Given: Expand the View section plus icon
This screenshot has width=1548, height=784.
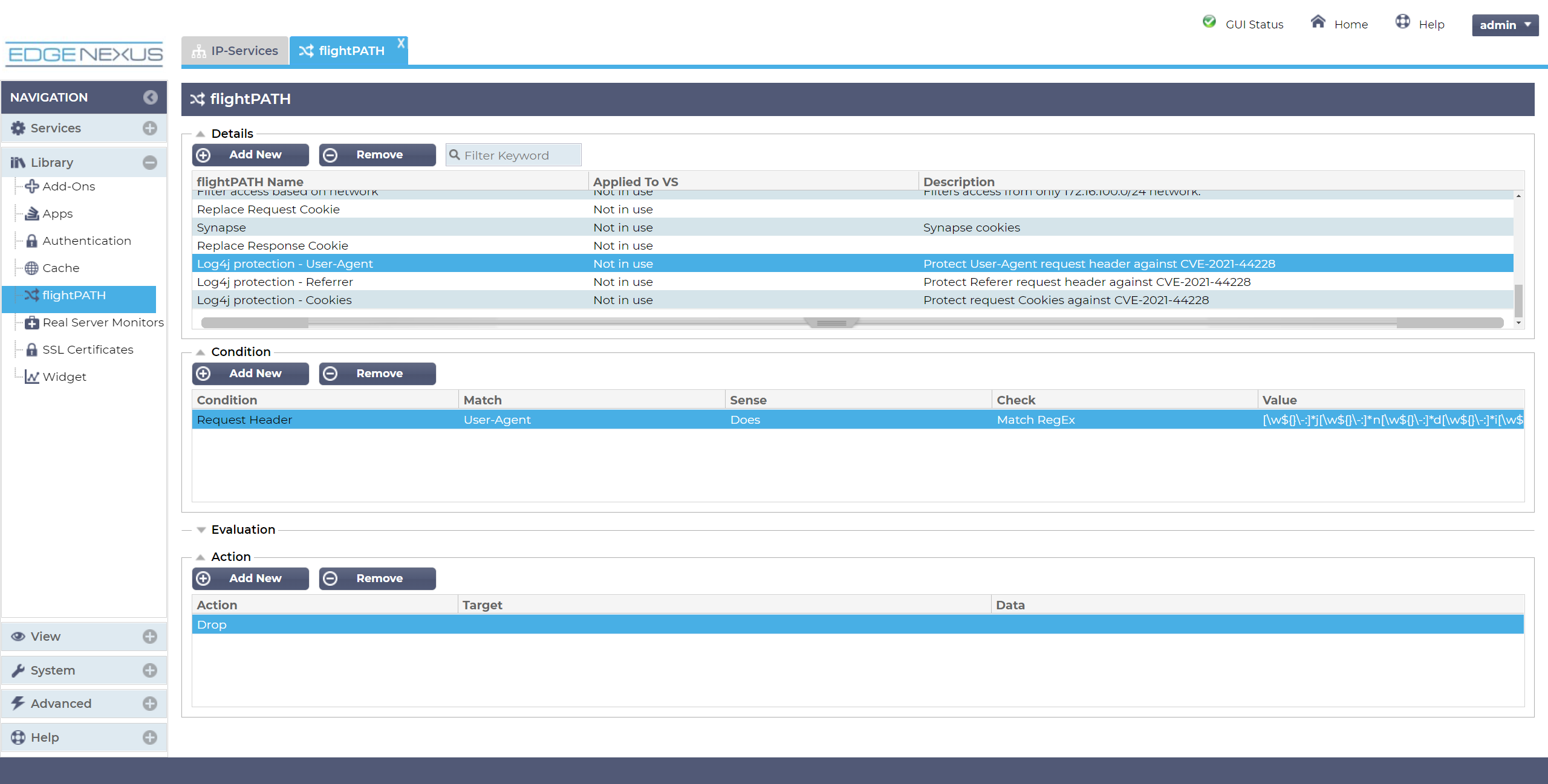Looking at the screenshot, I should [150, 637].
